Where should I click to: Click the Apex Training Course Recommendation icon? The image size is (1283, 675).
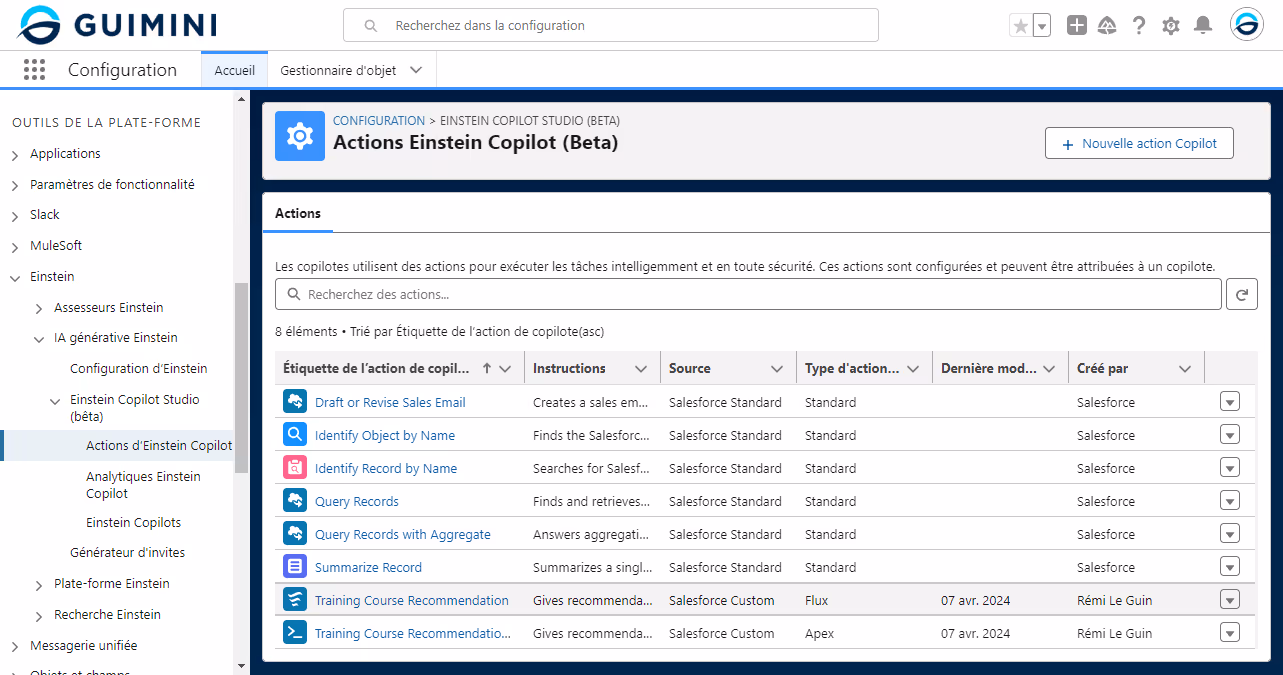(x=294, y=633)
